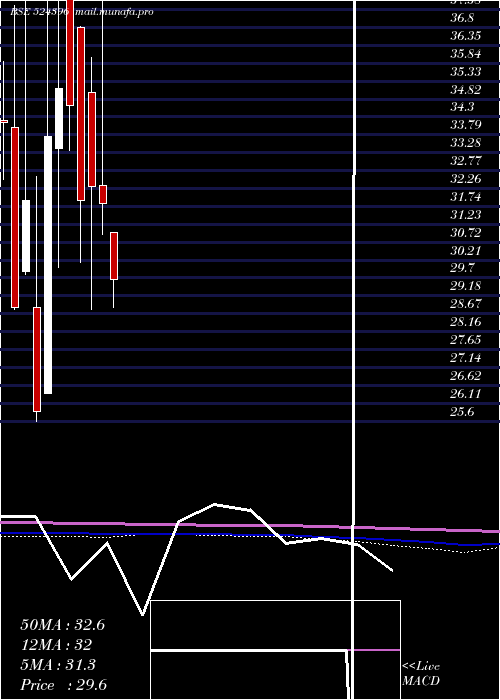Click the 35.84 price axis label
This screenshot has height=700, width=500.
click(x=466, y=54)
